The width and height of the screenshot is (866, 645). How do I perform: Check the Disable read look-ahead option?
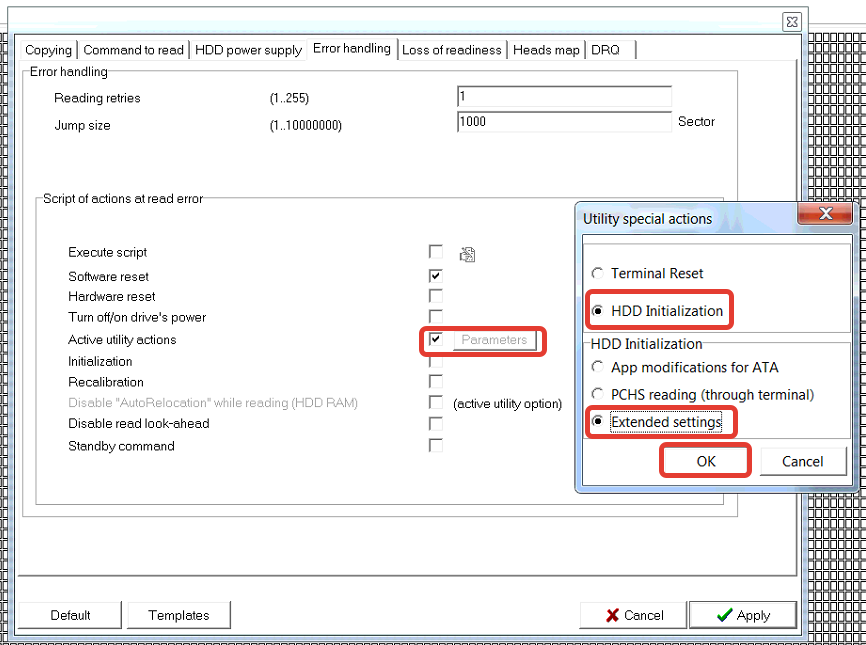[435, 423]
